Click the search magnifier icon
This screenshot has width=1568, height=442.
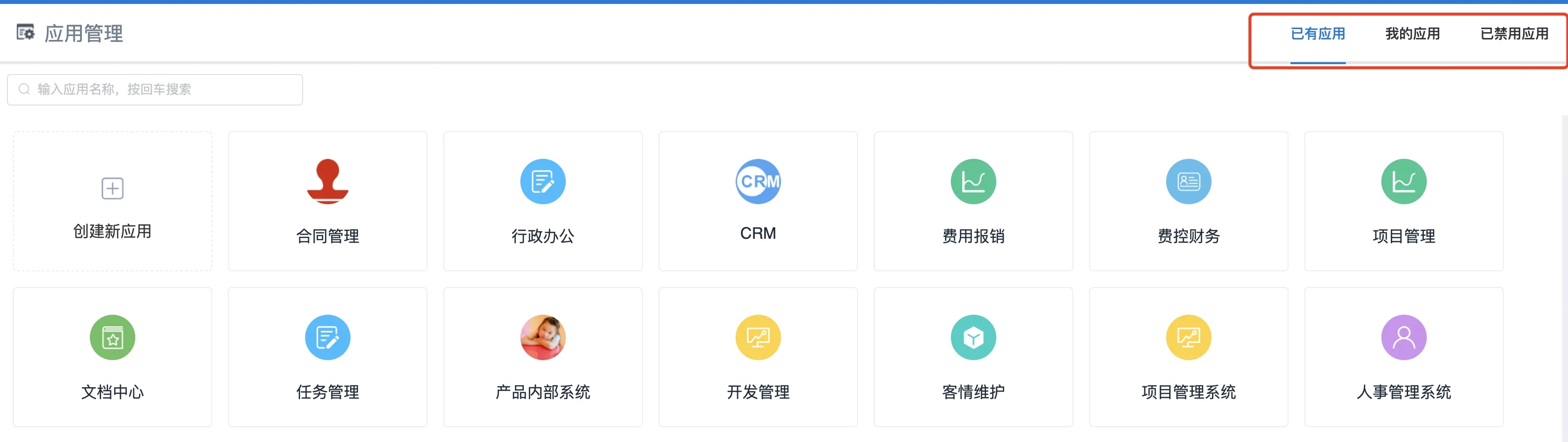(24, 89)
